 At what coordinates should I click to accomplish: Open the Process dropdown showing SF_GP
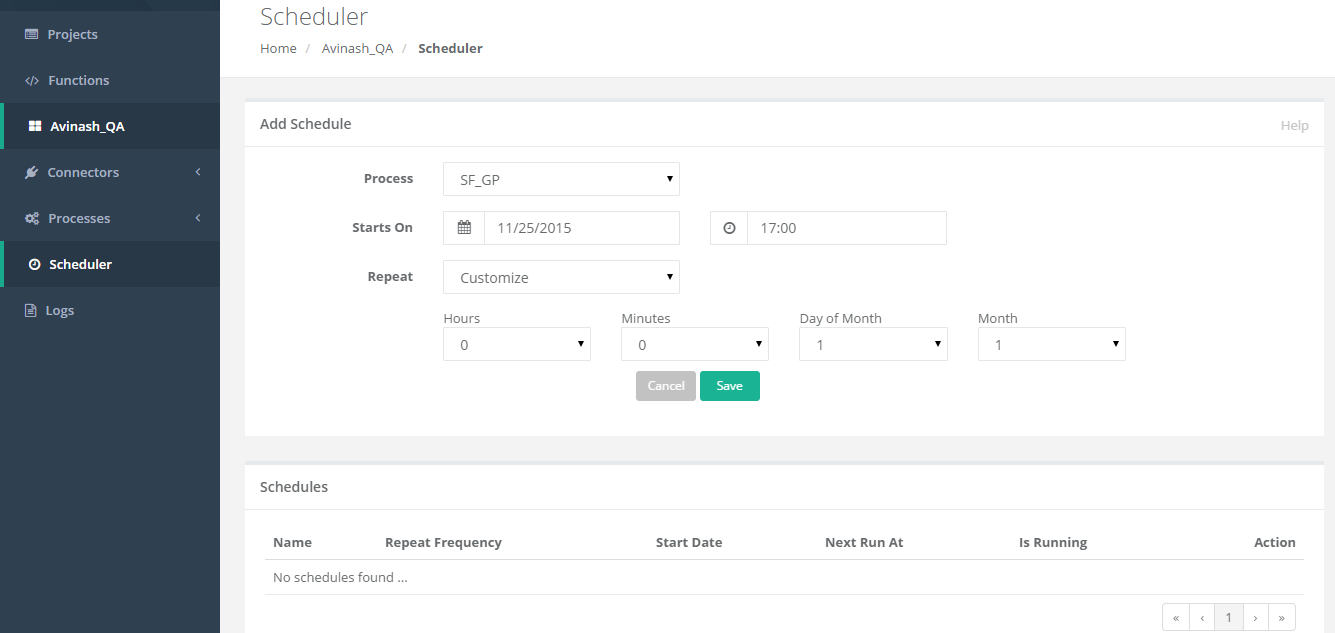(x=561, y=179)
